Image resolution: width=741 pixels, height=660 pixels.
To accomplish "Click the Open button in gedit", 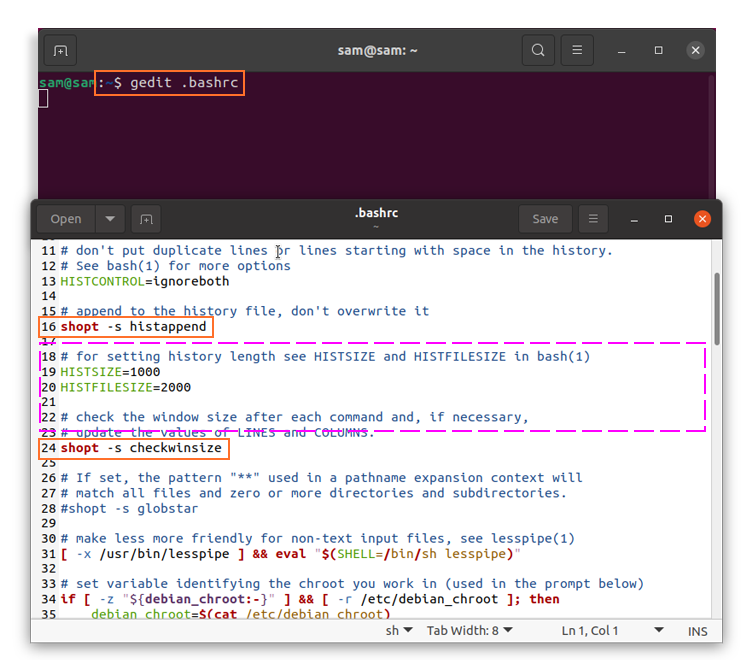I will click(x=66, y=219).
